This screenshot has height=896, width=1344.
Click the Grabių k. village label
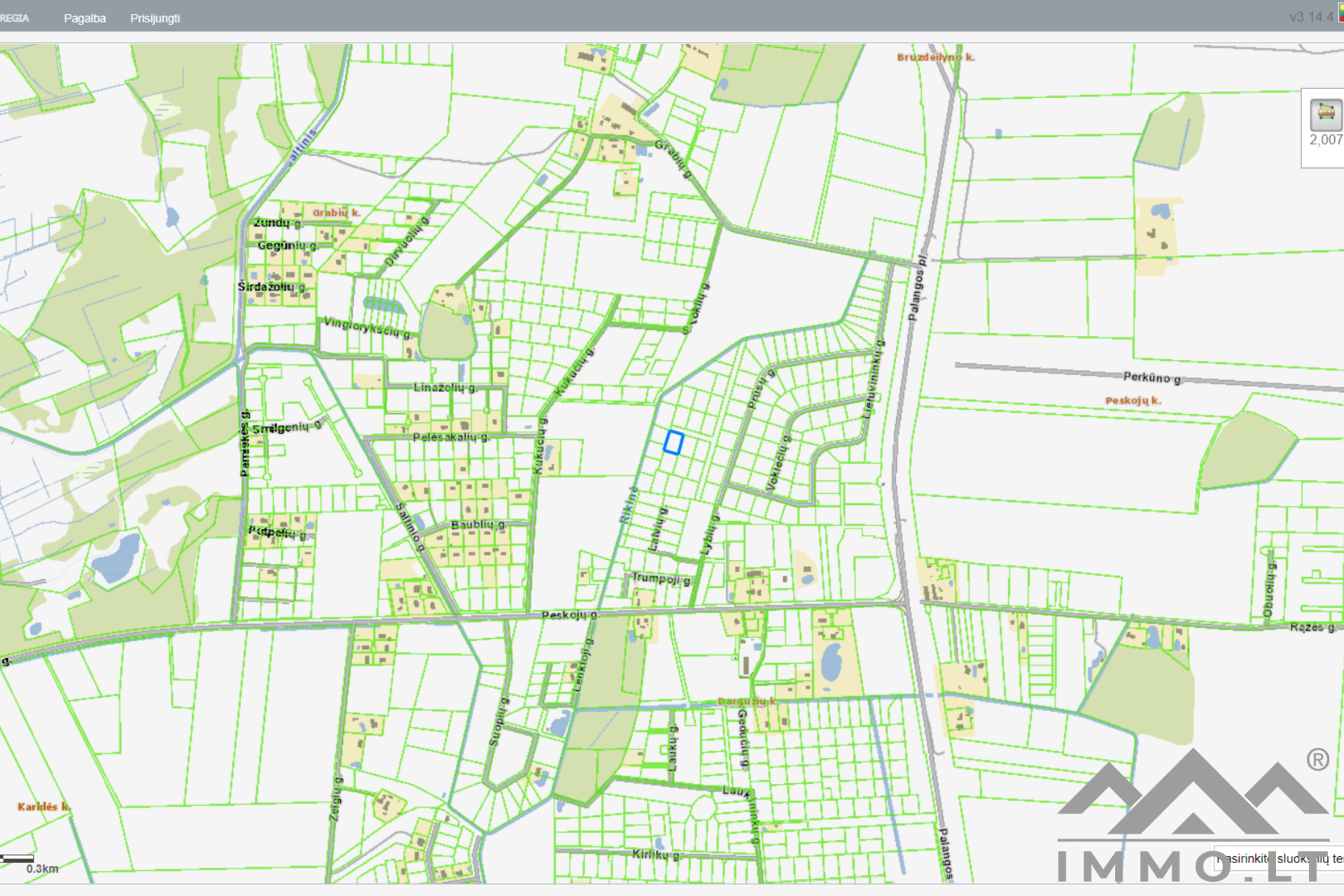point(337,212)
